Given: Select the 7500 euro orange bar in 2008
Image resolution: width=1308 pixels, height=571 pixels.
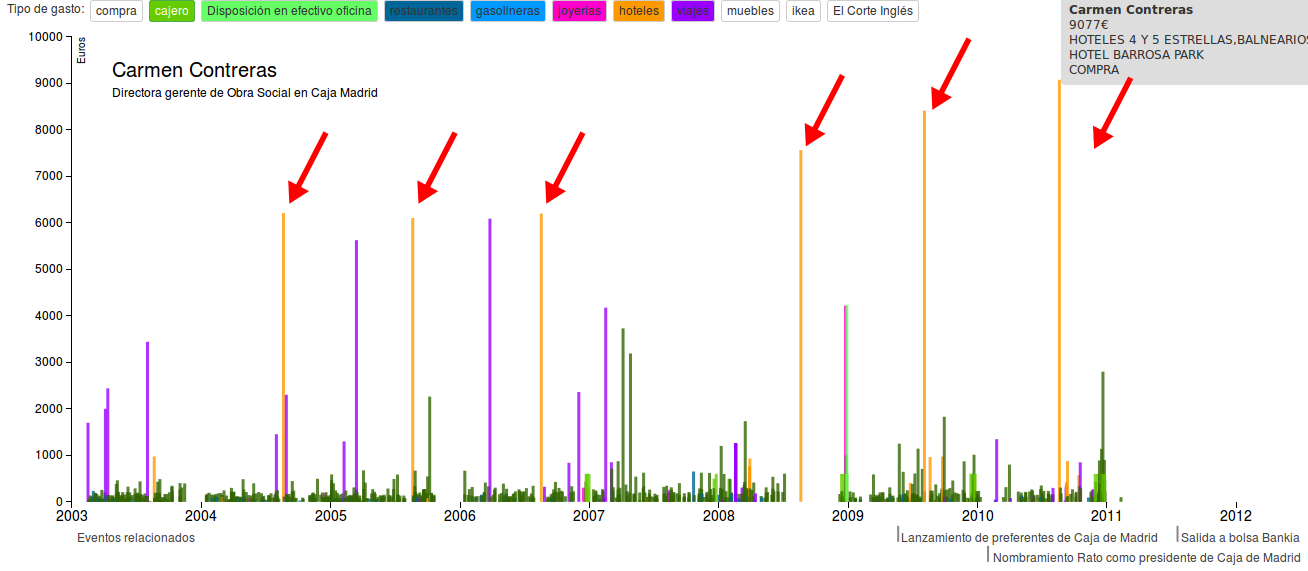Looking at the screenshot, I should click(801, 330).
